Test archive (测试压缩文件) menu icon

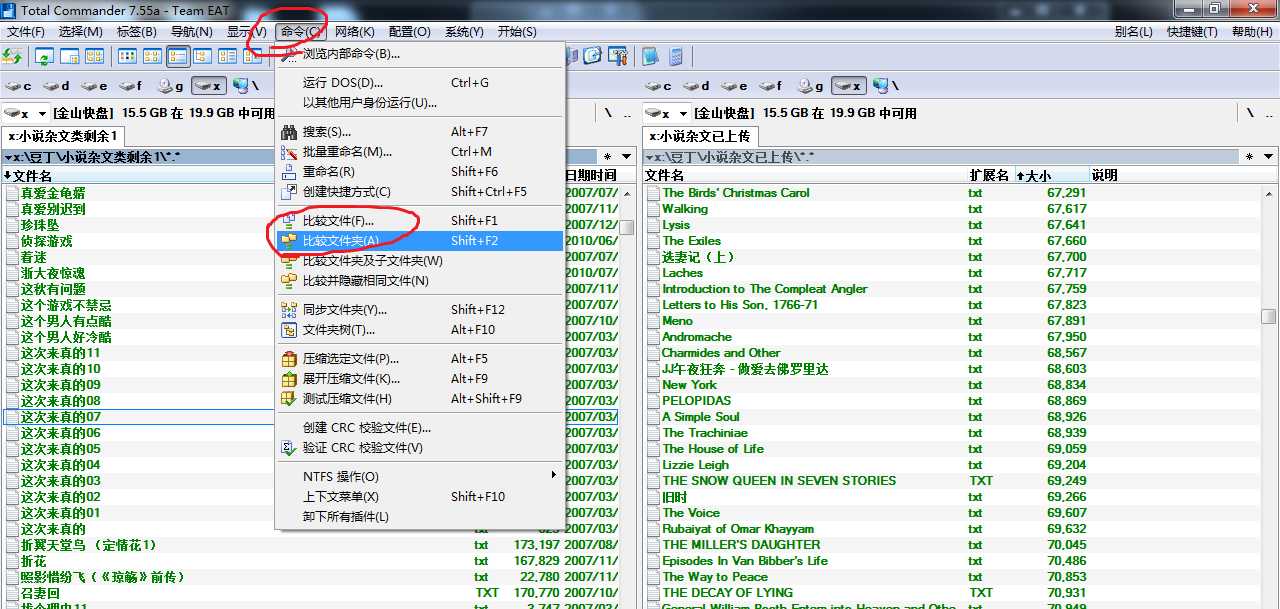pos(289,399)
